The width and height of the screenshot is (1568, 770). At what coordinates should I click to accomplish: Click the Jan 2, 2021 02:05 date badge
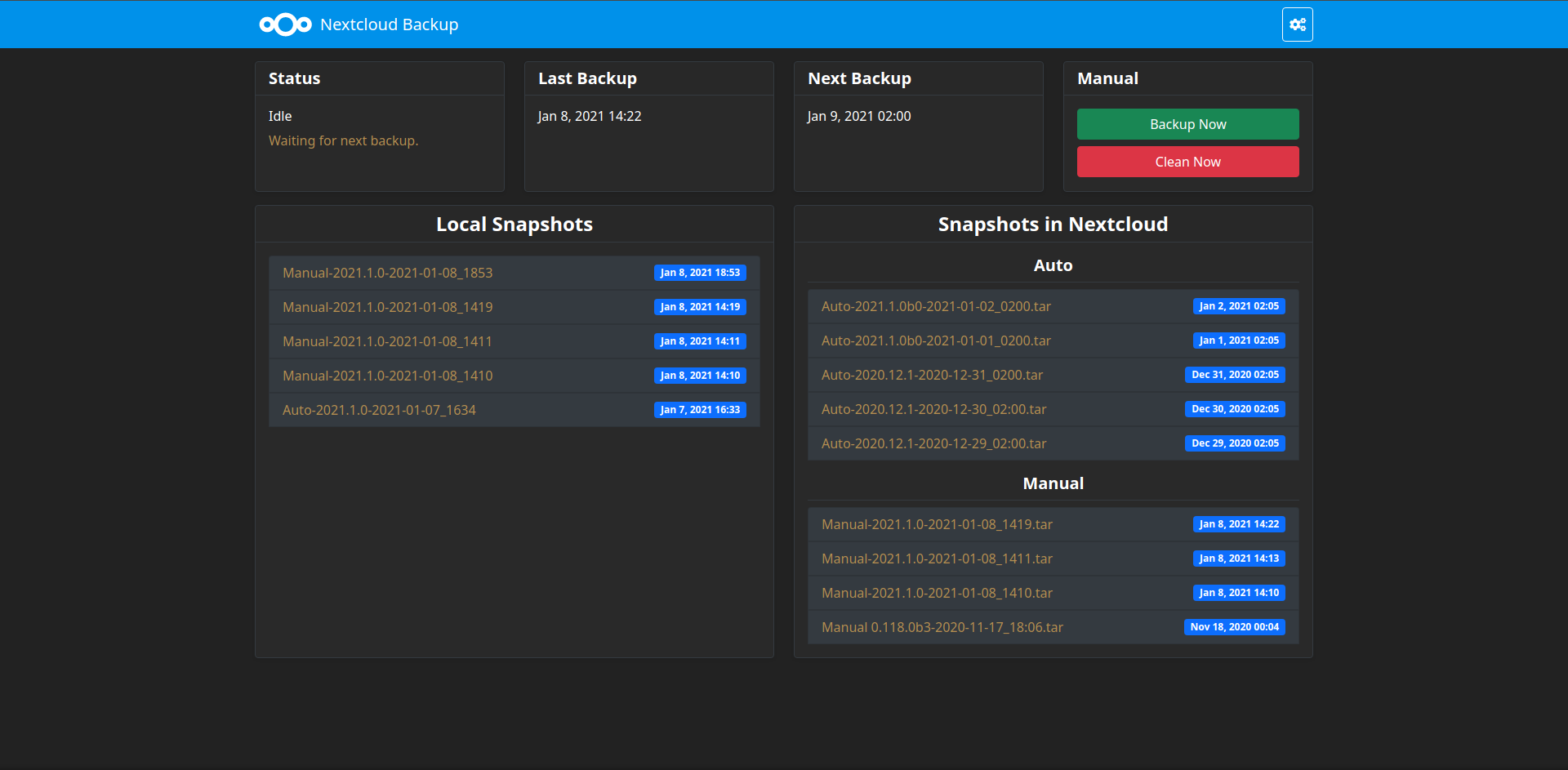click(x=1239, y=306)
